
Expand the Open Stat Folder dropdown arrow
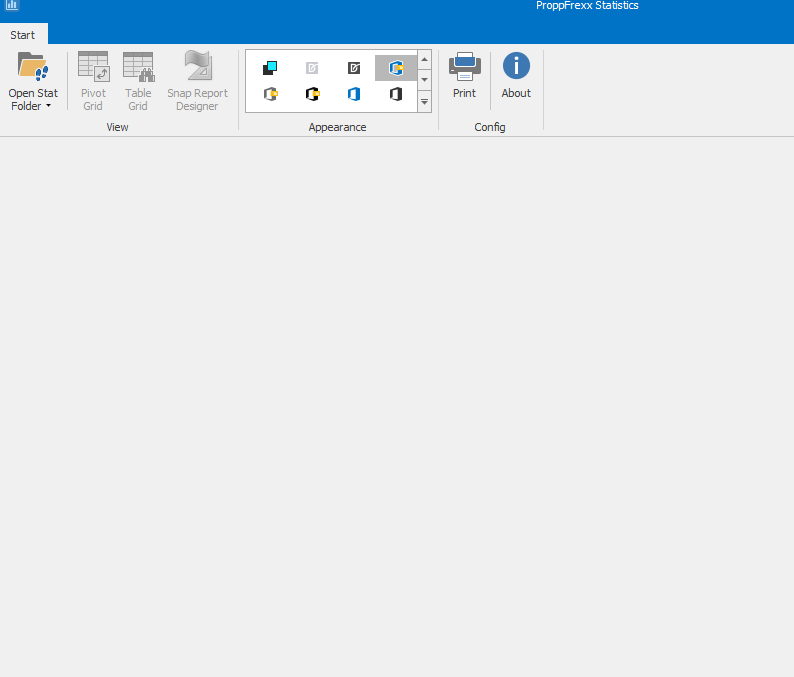pos(48,106)
